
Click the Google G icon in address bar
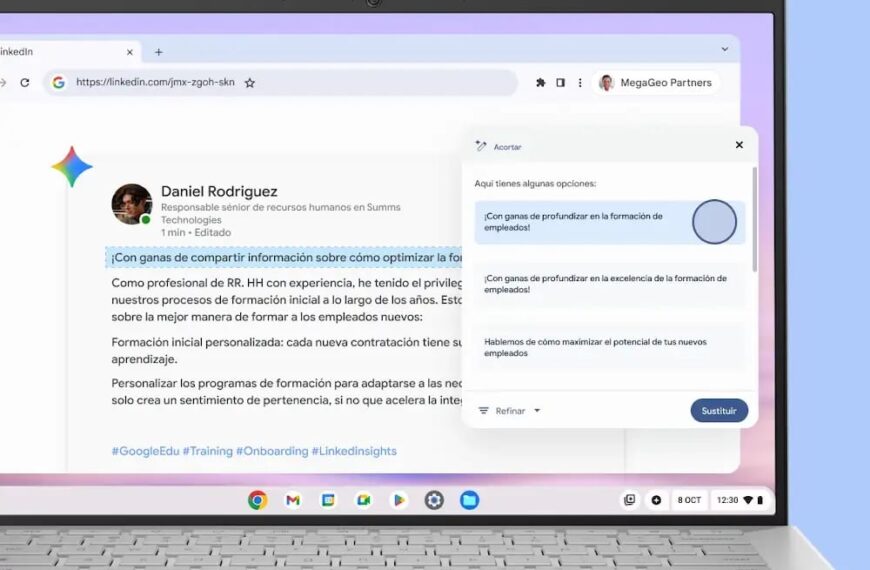coord(58,83)
